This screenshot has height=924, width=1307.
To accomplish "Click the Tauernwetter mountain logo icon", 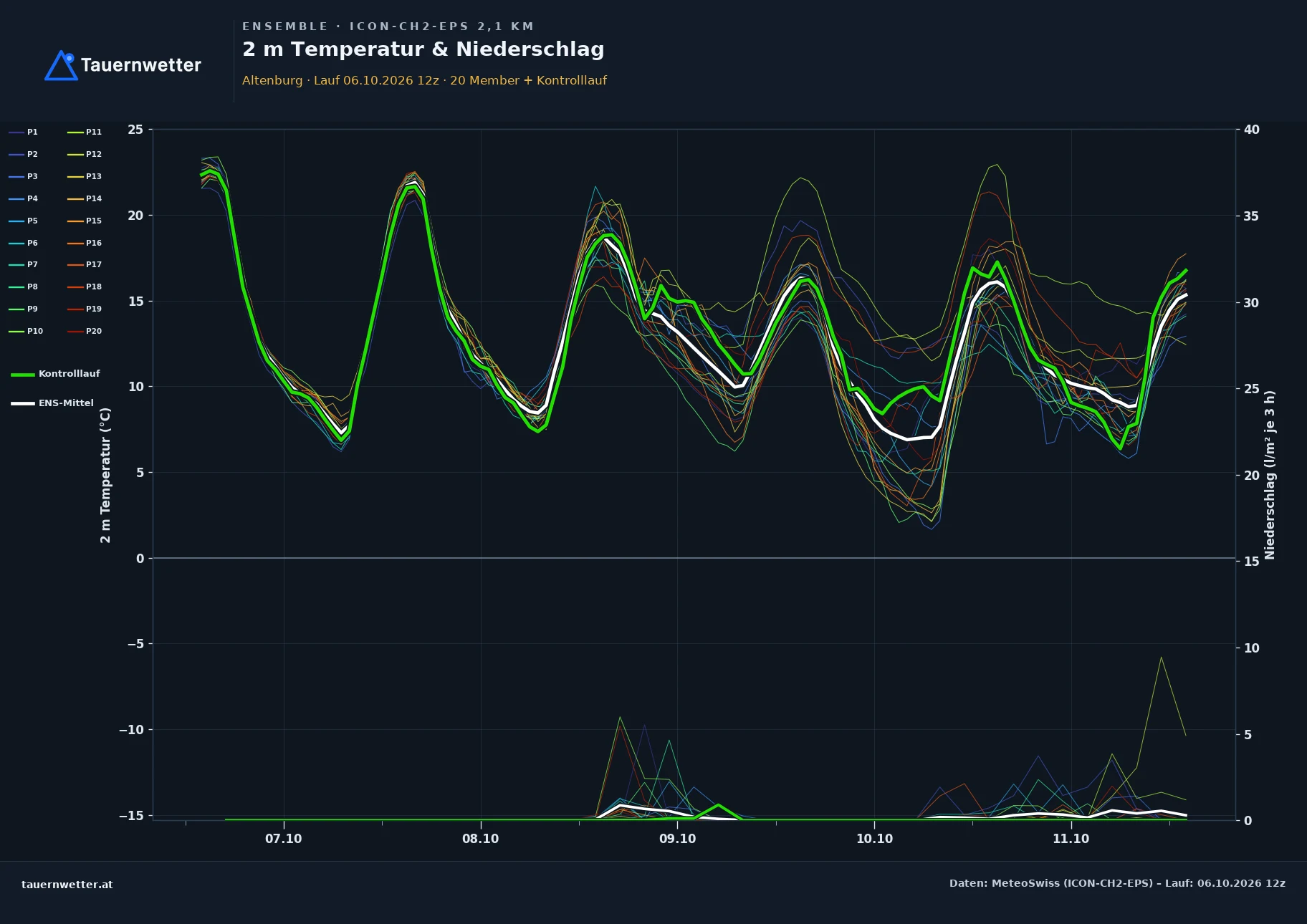I will click(61, 65).
